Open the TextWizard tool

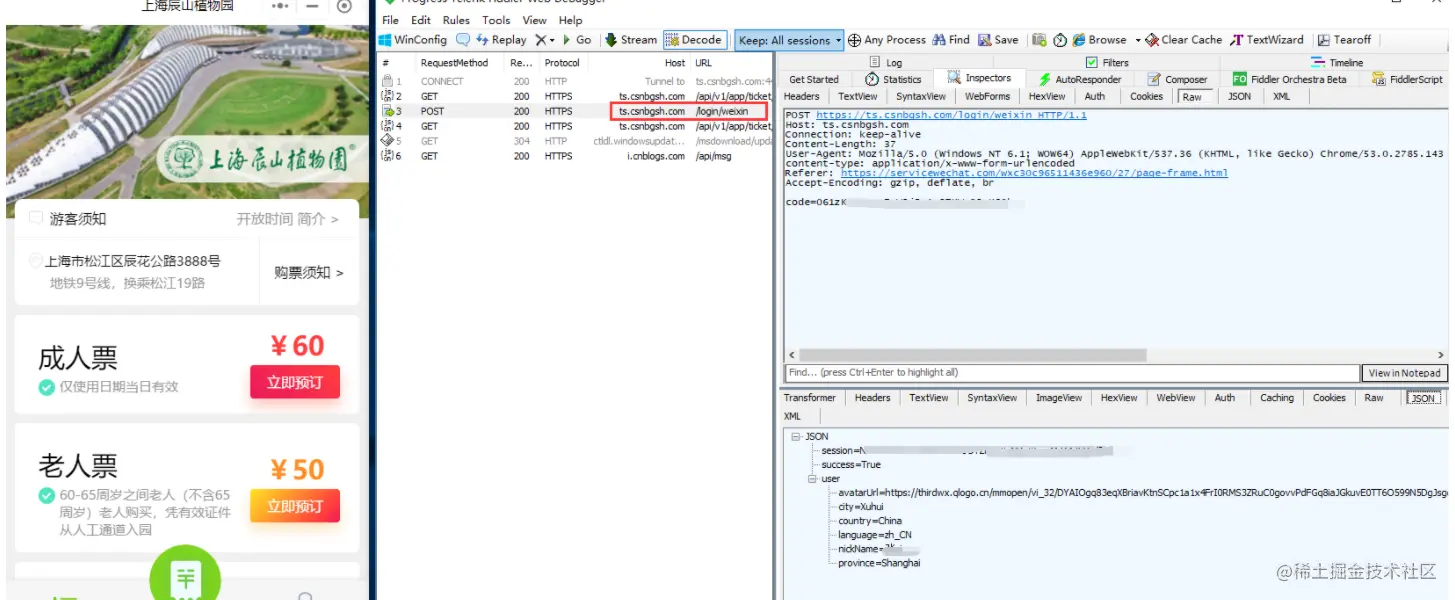pyautogui.click(x=1267, y=40)
